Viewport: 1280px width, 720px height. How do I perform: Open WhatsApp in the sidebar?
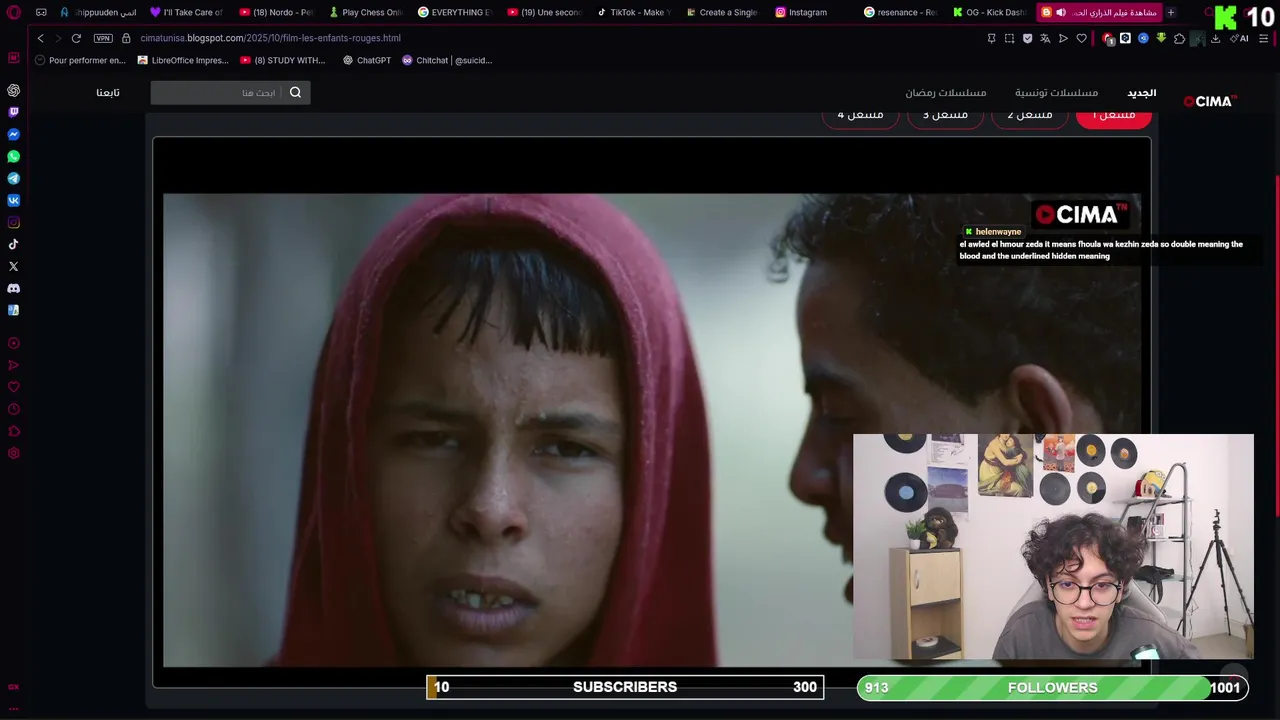(13, 156)
